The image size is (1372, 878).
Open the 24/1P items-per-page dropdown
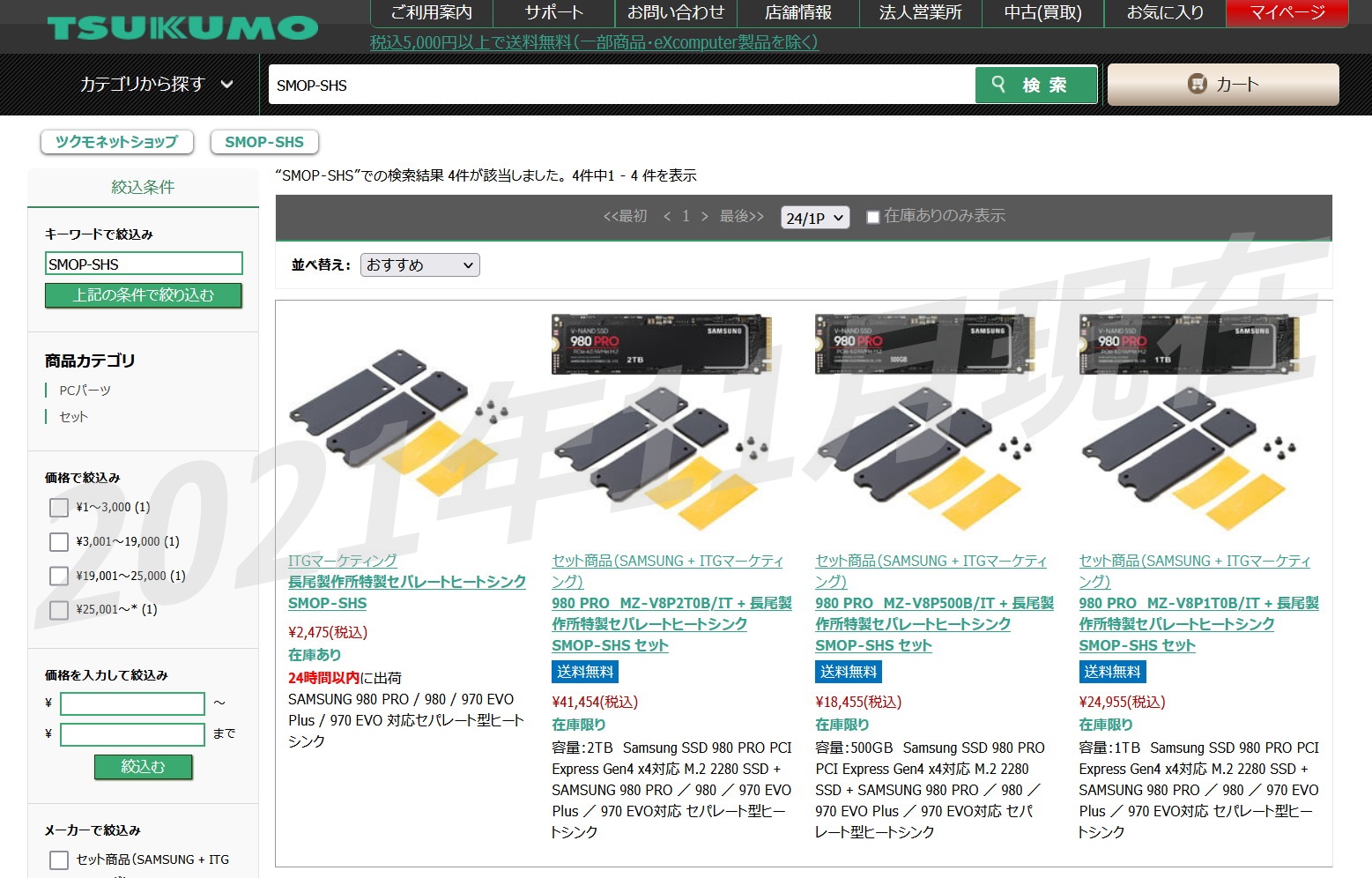pos(815,218)
